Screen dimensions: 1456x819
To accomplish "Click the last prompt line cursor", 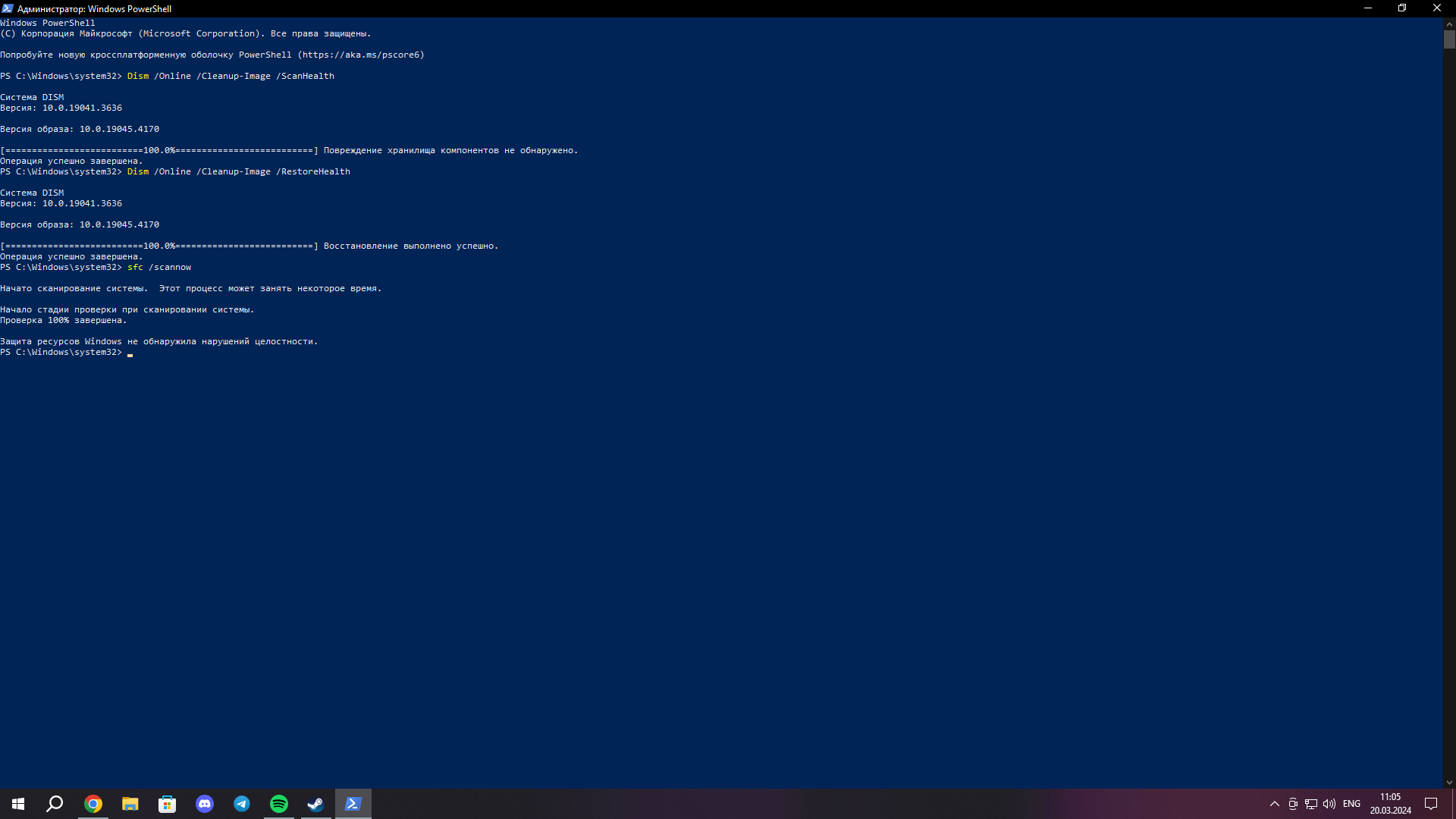I will pyautogui.click(x=130, y=353).
